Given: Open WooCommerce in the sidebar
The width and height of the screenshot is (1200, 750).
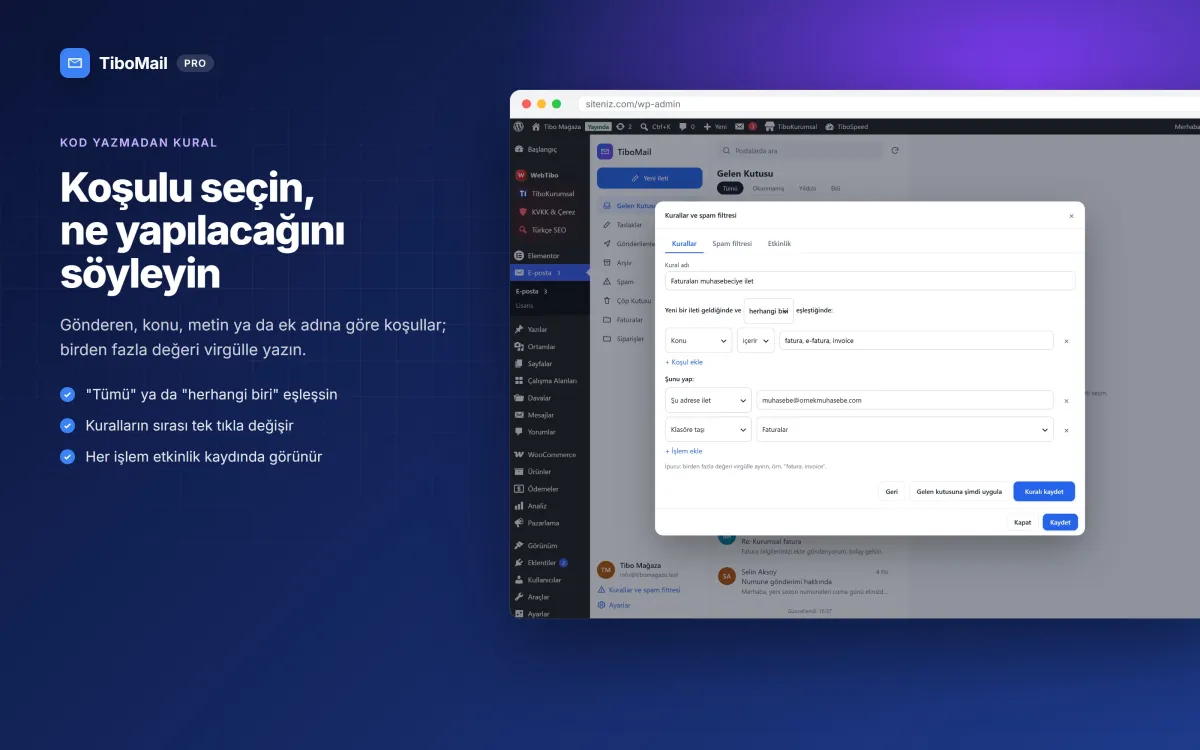Looking at the screenshot, I should [549, 454].
